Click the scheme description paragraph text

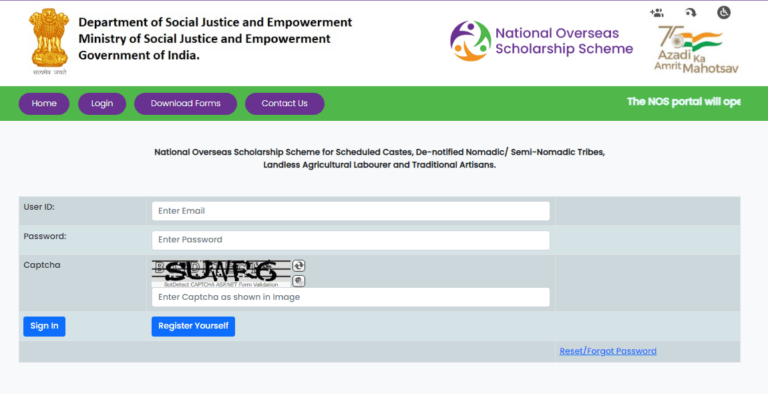pos(380,158)
